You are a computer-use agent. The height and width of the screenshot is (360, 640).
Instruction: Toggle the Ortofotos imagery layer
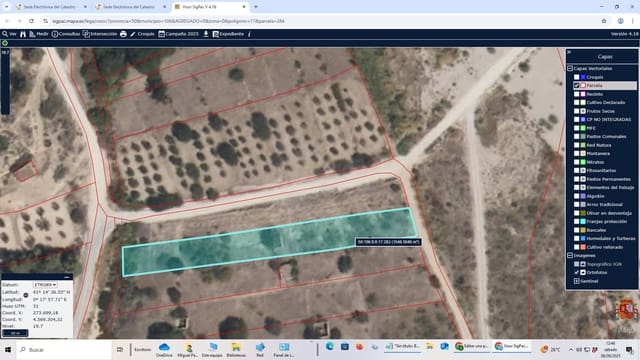576,272
